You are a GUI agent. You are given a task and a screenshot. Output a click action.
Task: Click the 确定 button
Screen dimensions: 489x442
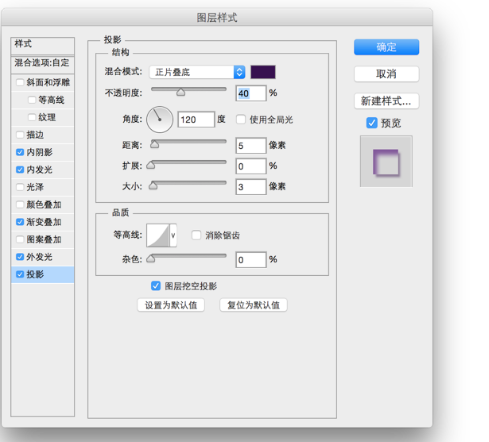386,47
